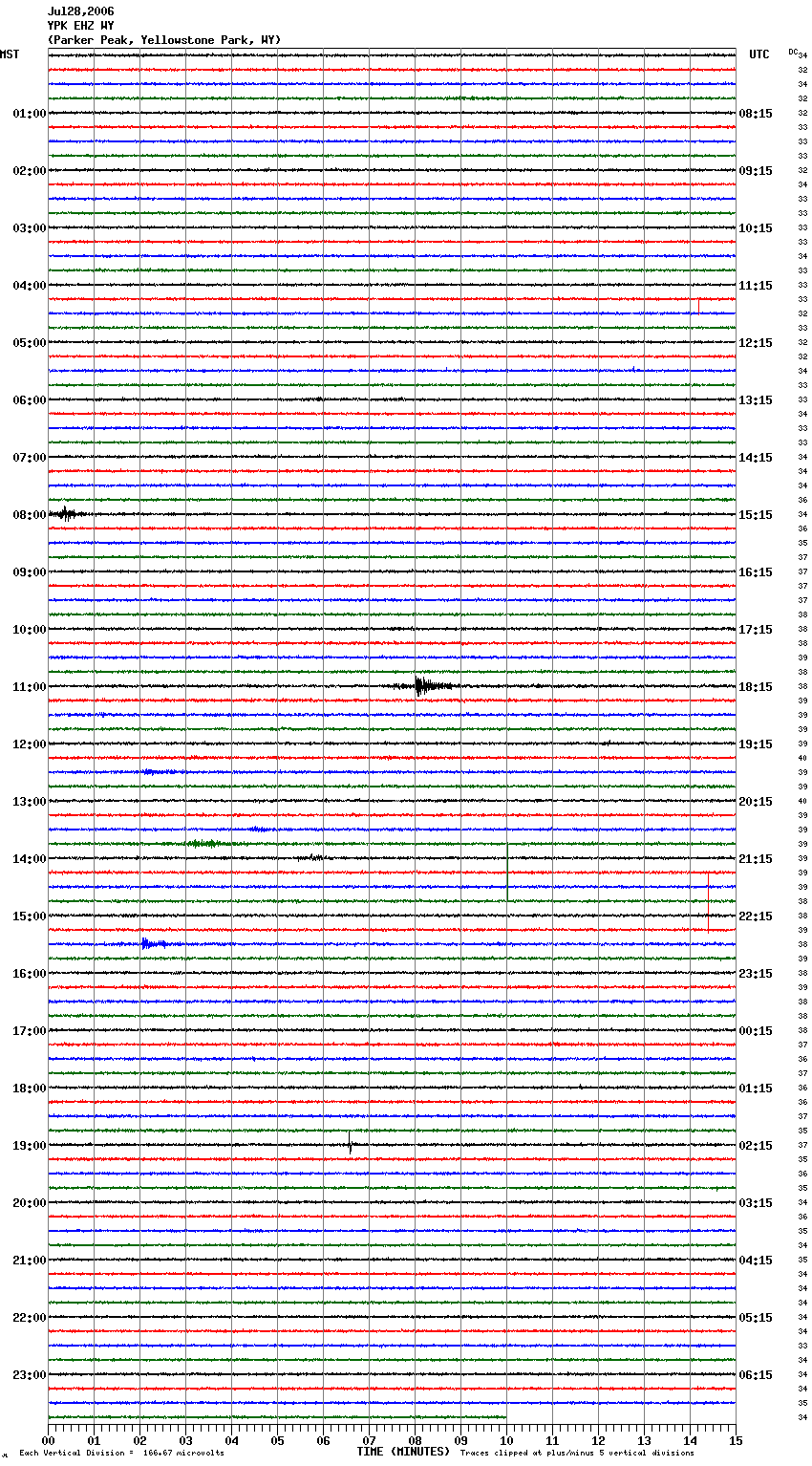Screen dimensions: 812x1466
Task: Click the 18:15 UTC time label
Action: (756, 687)
